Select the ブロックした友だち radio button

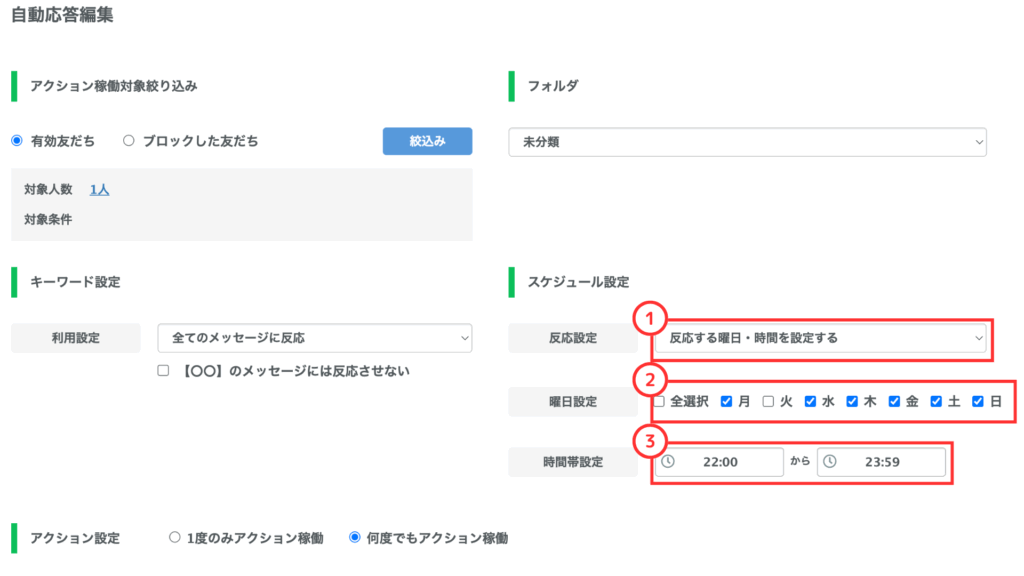129,140
